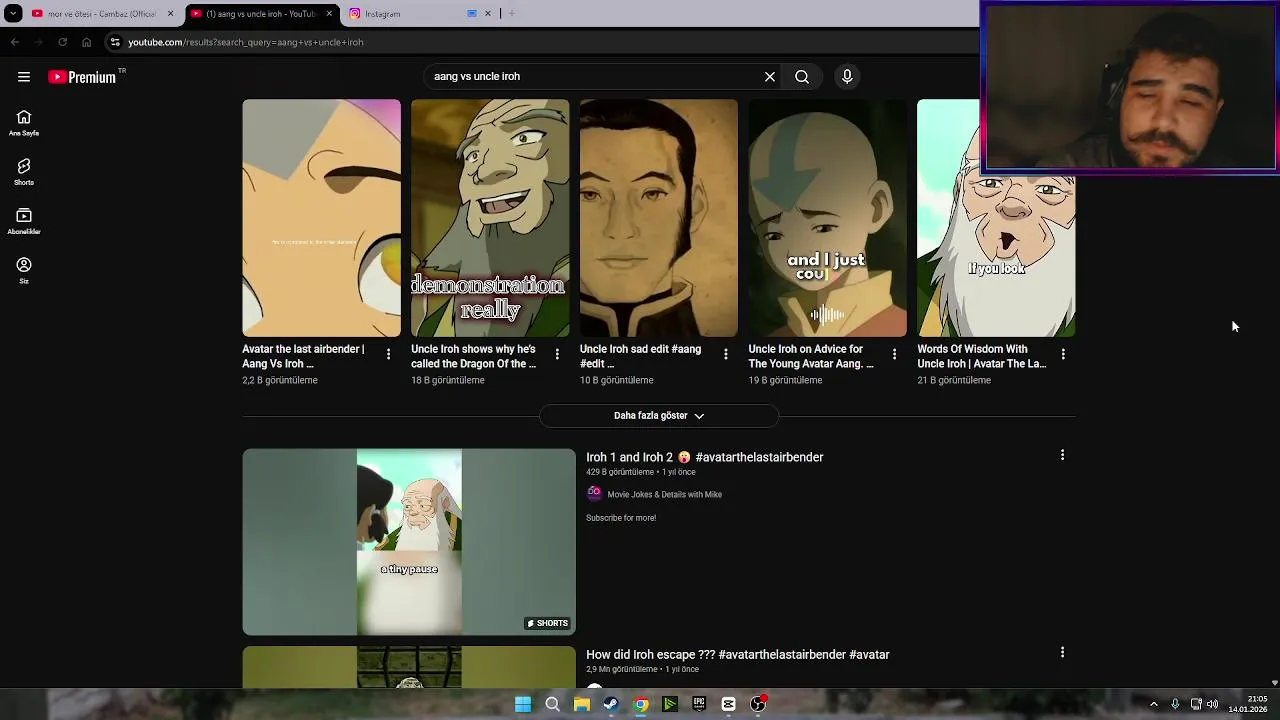Screen dimensions: 1280x720
Task: Click the 'Subscribe for more!' description text
Action: [x=621, y=518]
